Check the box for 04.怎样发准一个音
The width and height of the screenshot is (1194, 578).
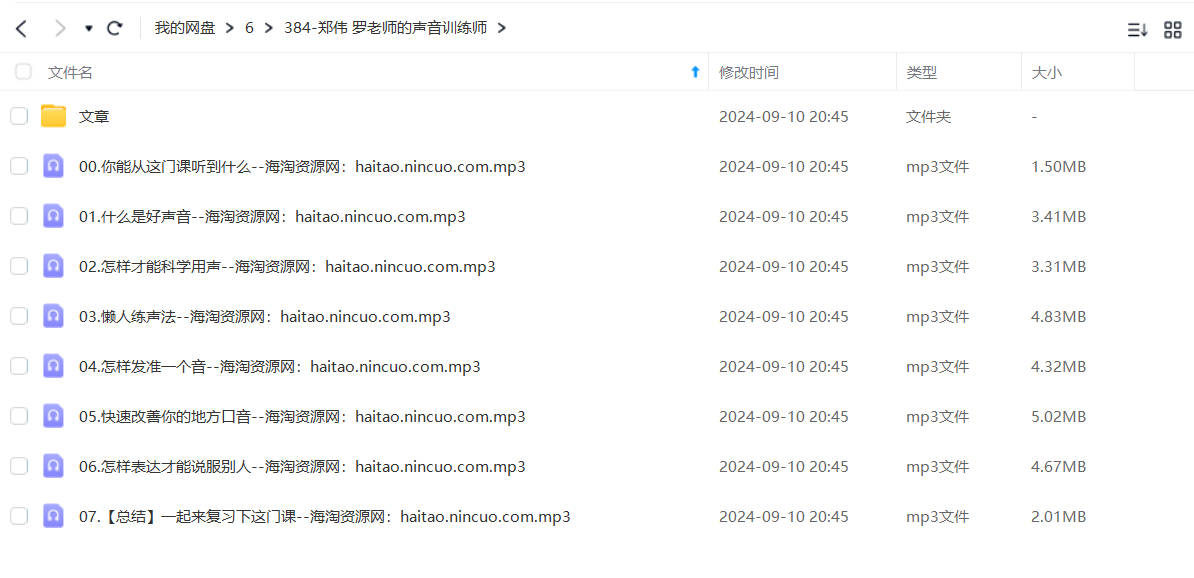coord(19,366)
